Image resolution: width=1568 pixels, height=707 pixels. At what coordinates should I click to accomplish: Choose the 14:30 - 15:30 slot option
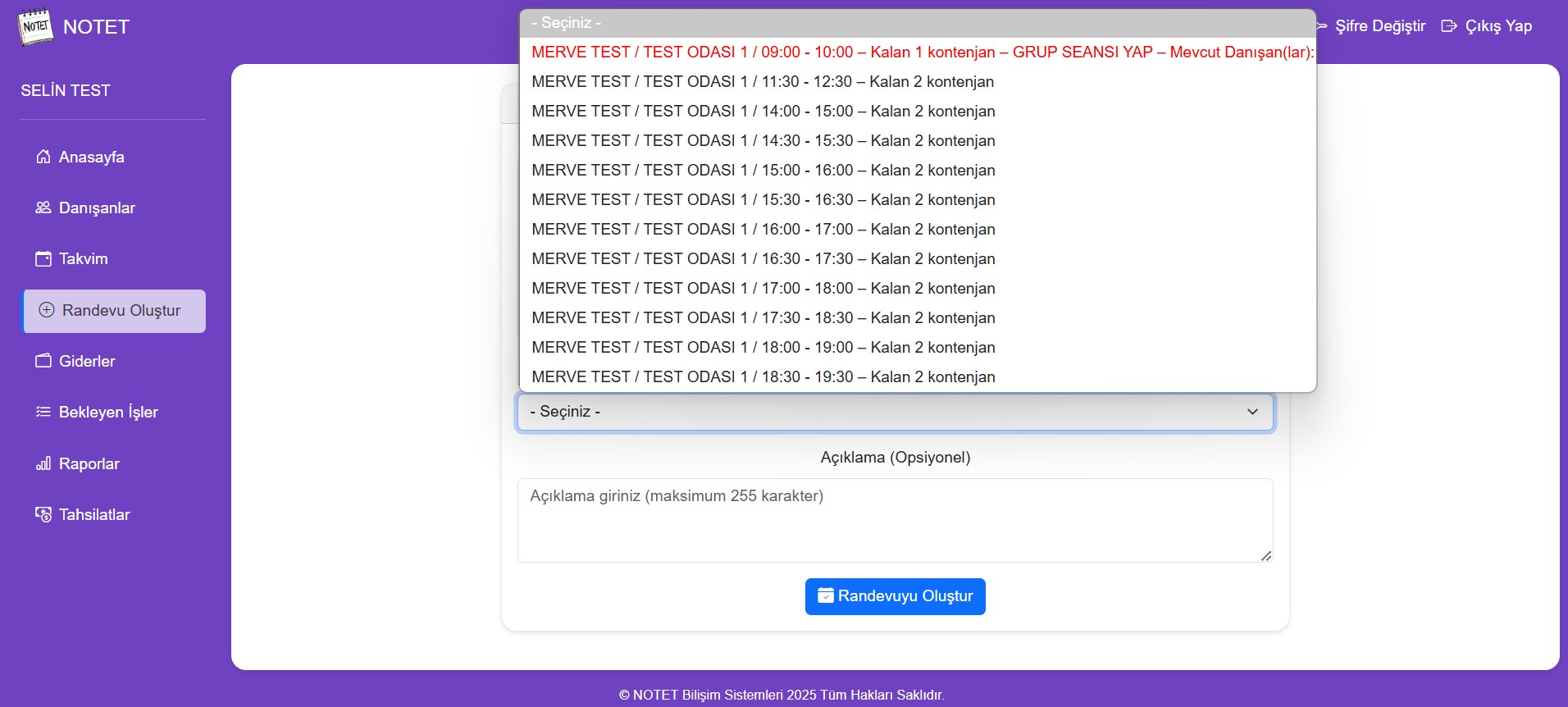point(918,141)
